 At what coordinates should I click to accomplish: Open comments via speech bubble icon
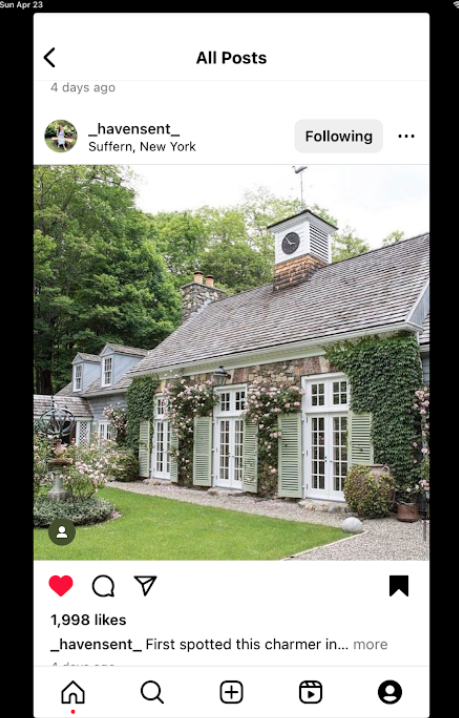coord(103,586)
